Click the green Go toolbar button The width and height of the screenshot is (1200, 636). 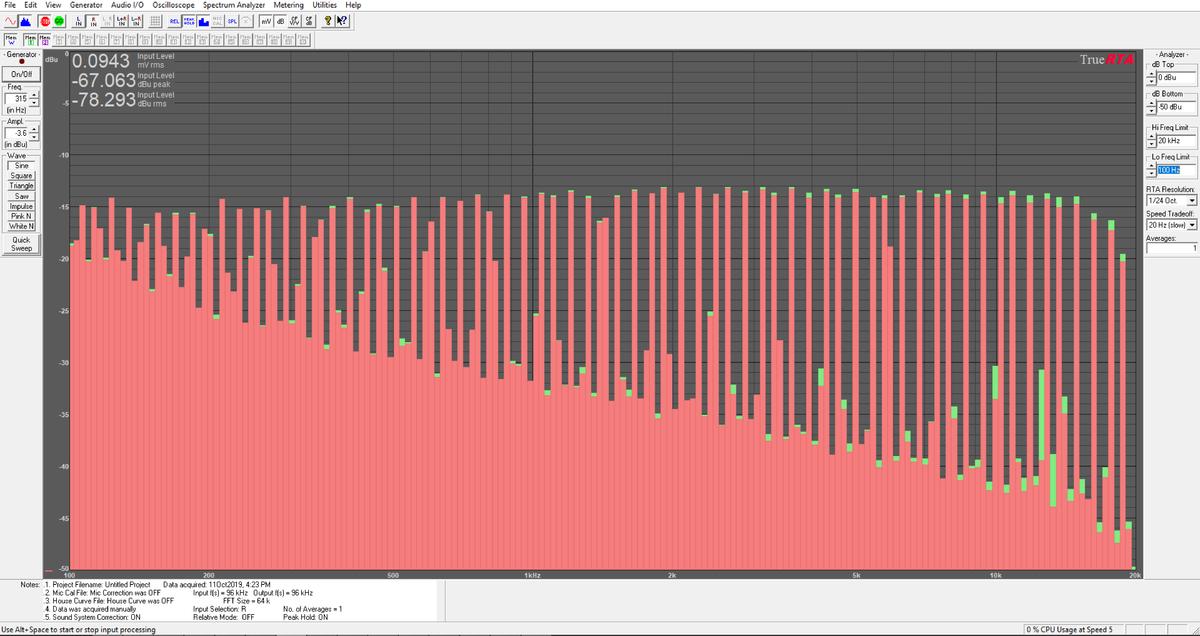tap(59, 21)
